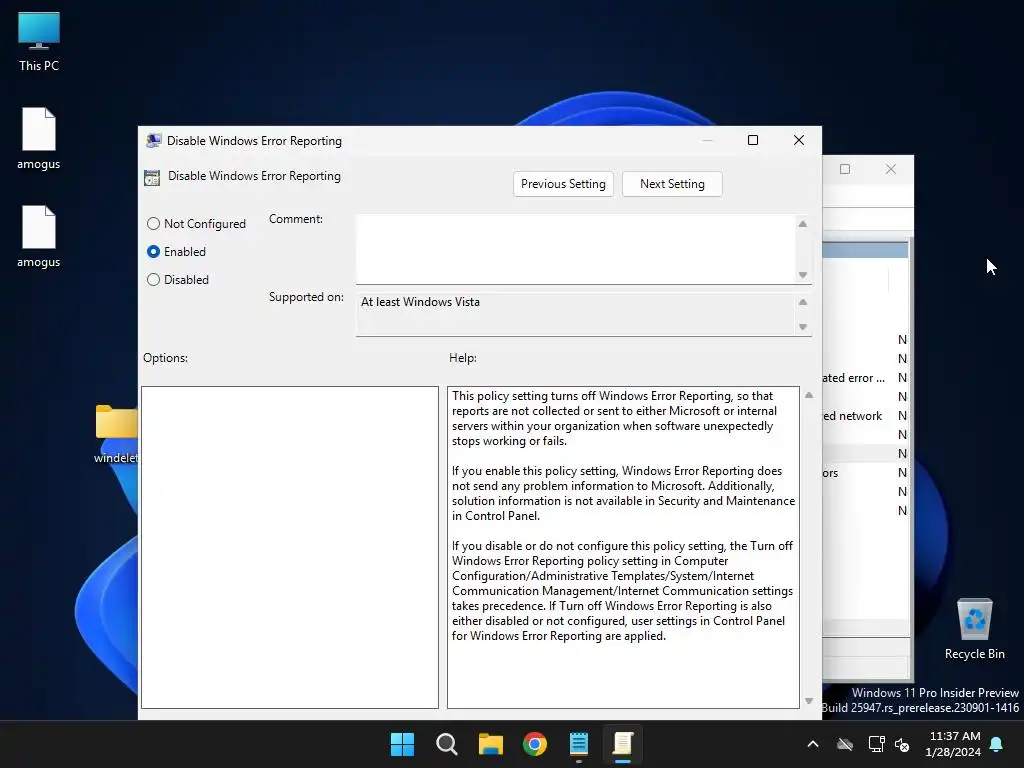
Task: Maximize the background Group Policy window
Action: point(845,169)
